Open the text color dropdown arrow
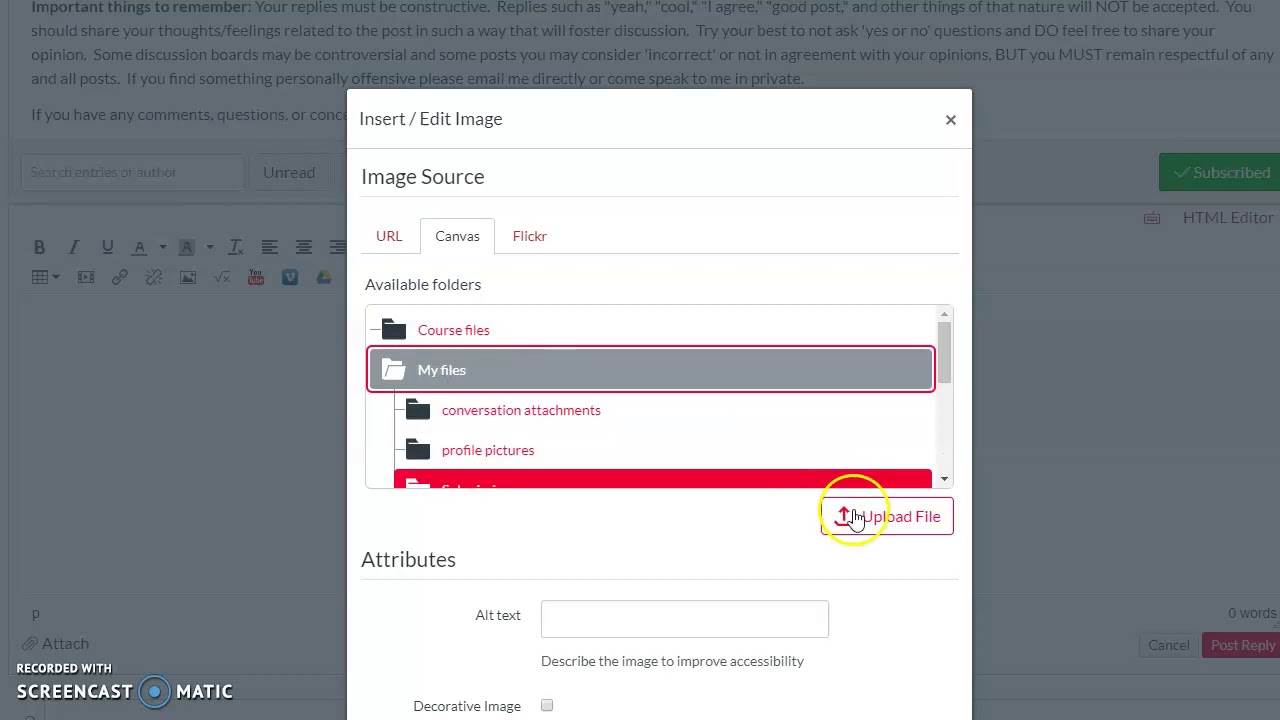The image size is (1280, 720). pyautogui.click(x=163, y=247)
